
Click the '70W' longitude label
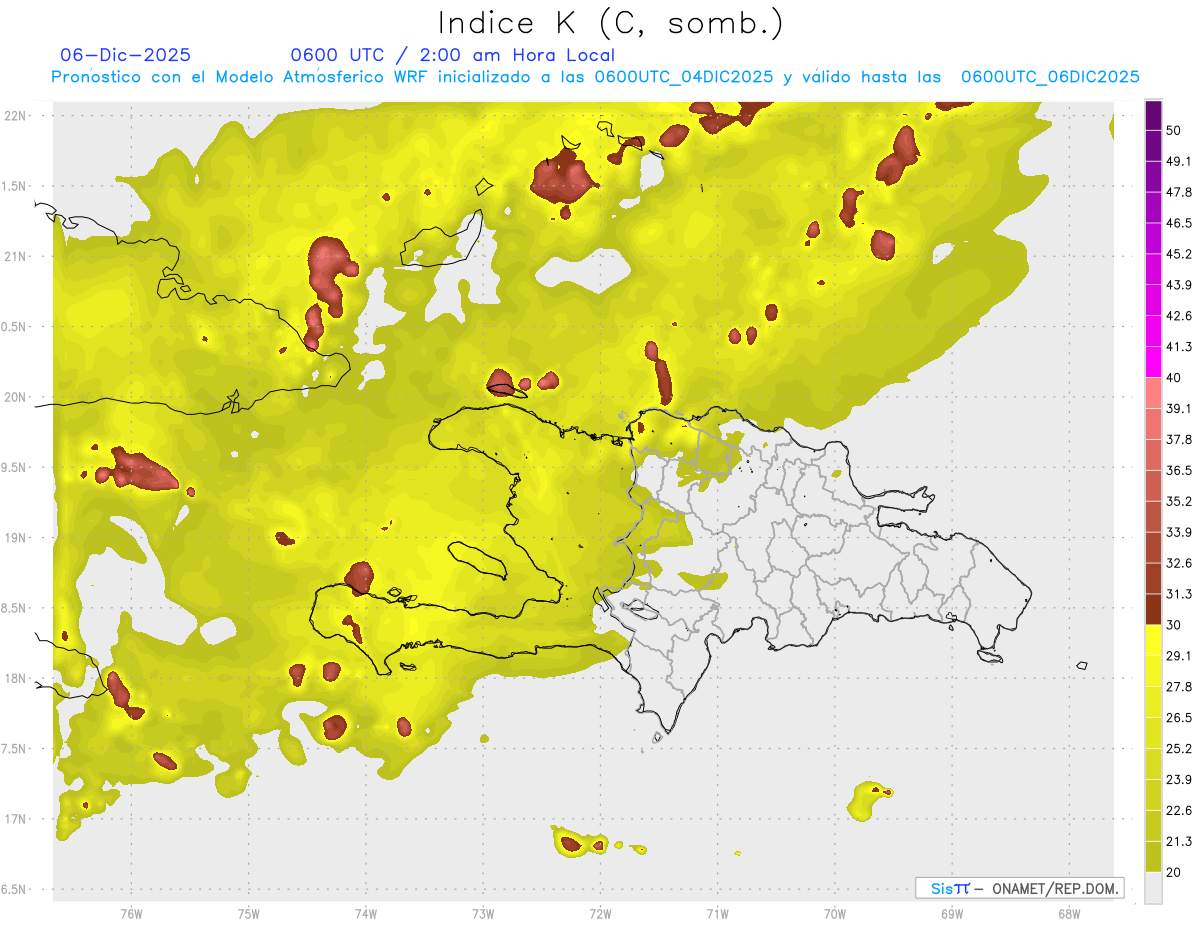834,913
